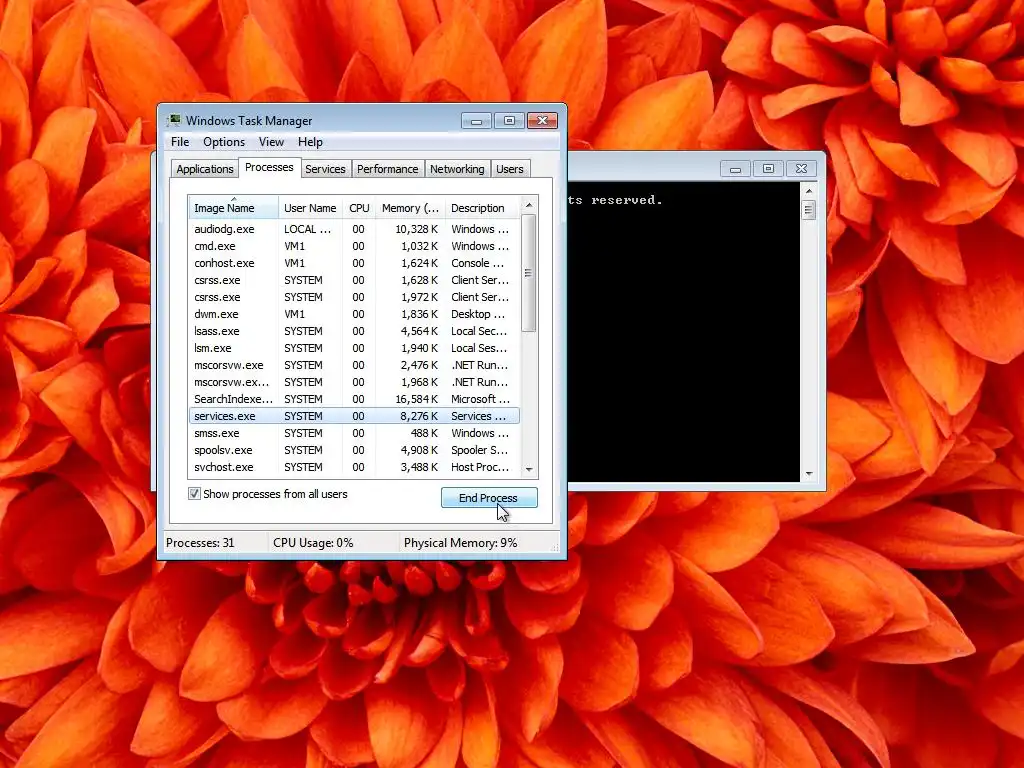Select the conhost.exe process row

pyautogui.click(x=354, y=263)
